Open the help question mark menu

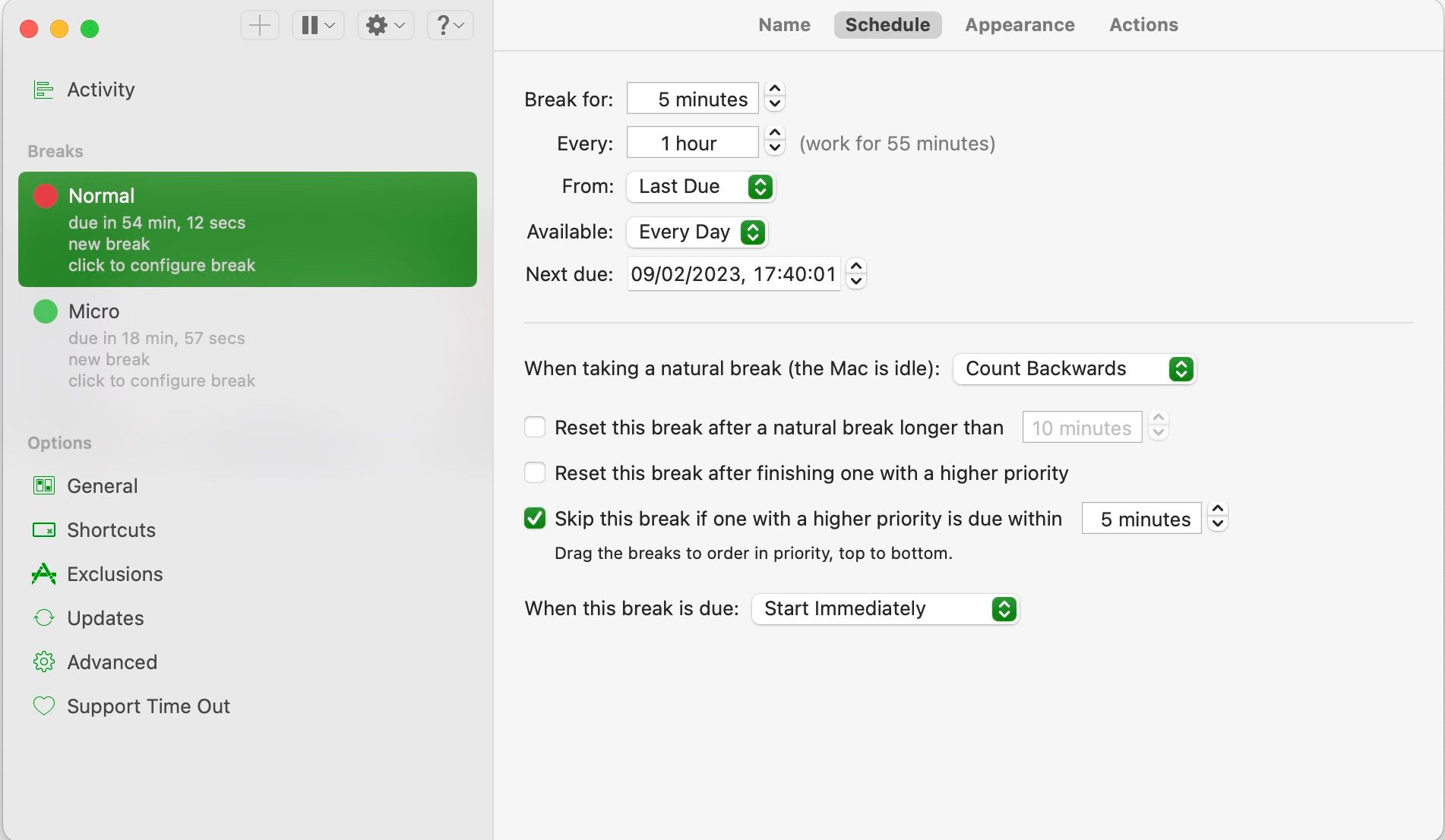pos(450,25)
